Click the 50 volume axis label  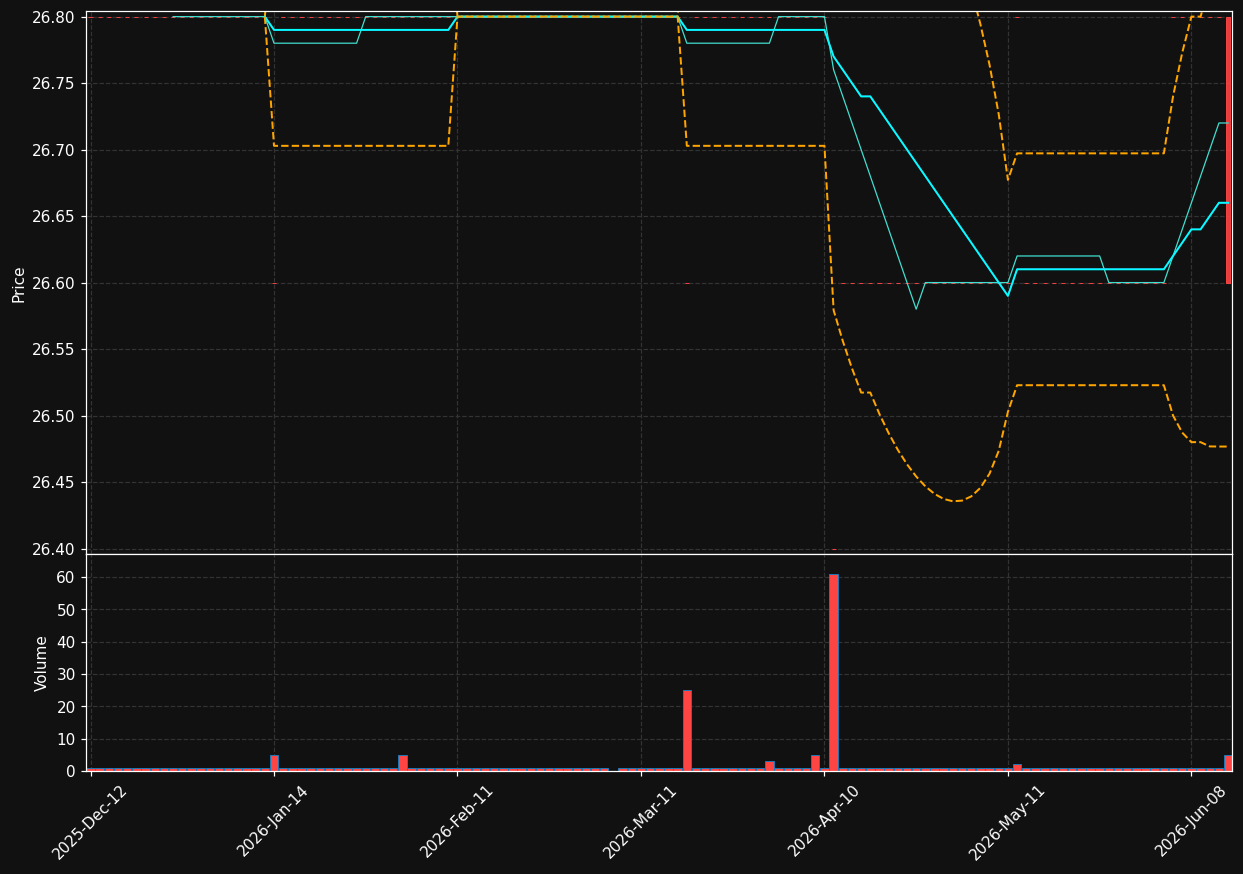[65, 610]
